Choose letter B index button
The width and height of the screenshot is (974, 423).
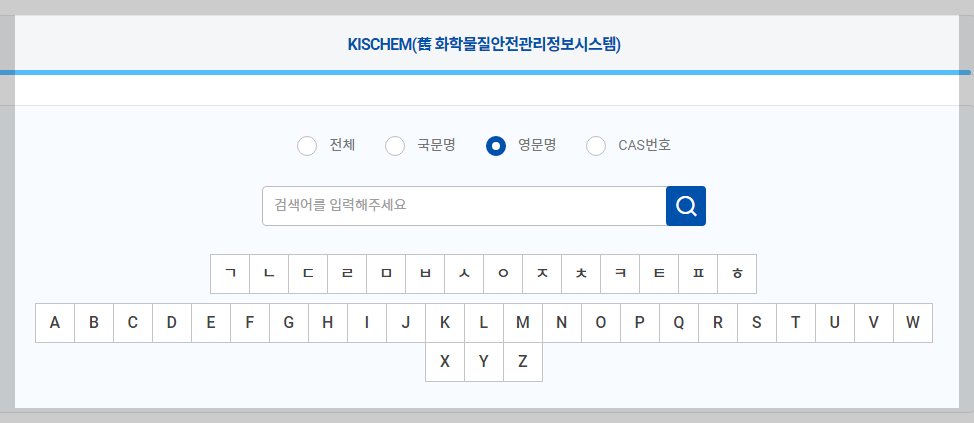pyautogui.click(x=94, y=323)
